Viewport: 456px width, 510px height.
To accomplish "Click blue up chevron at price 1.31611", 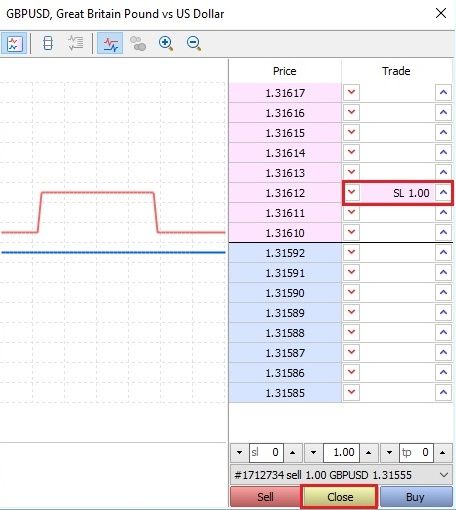I will (x=443, y=212).
